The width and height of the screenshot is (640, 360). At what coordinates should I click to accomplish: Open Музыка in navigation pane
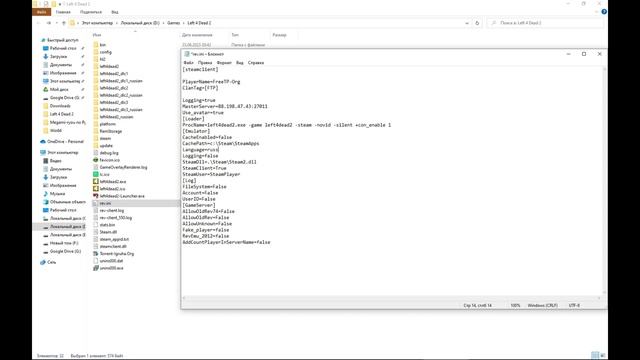coord(57,194)
